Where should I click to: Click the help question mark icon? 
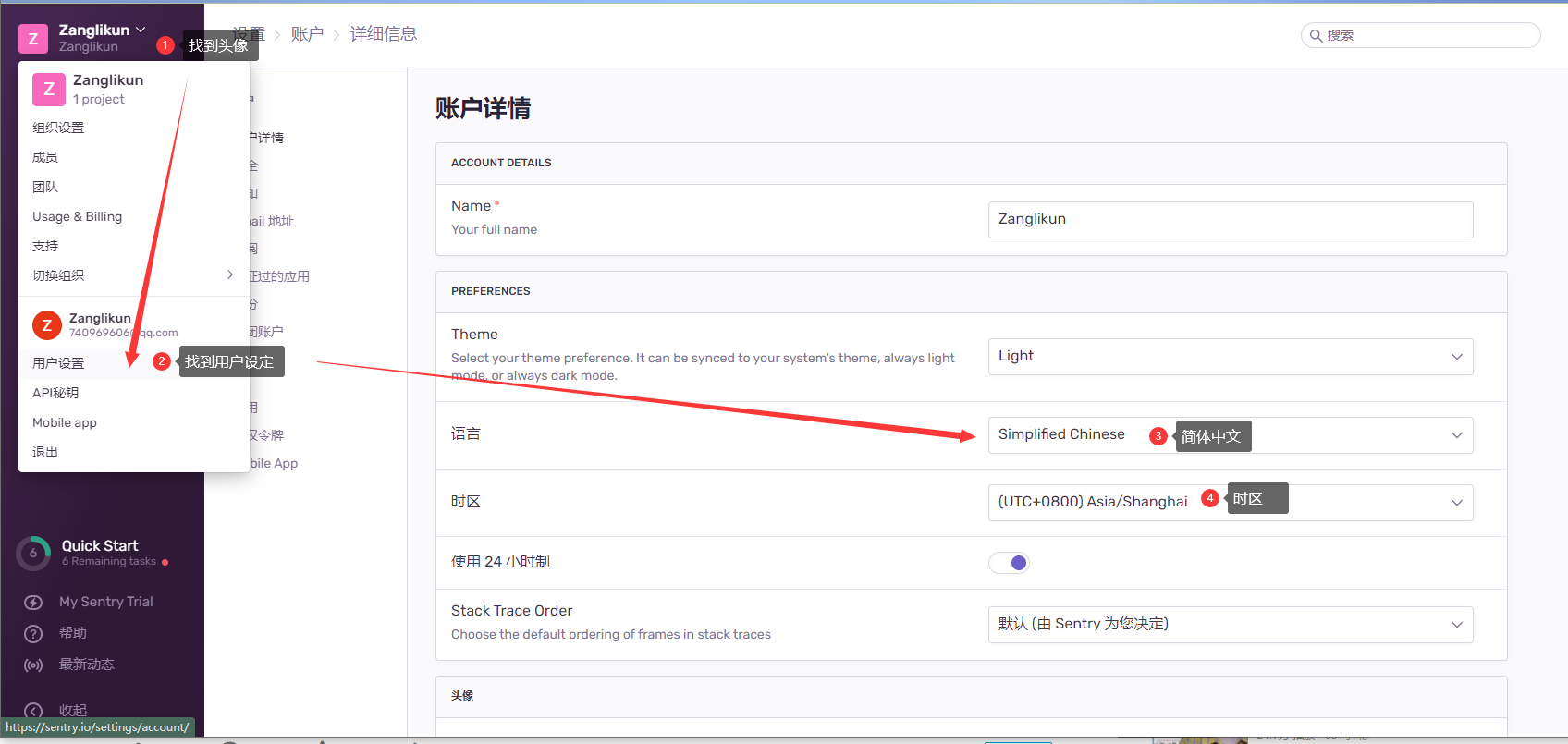click(x=33, y=634)
